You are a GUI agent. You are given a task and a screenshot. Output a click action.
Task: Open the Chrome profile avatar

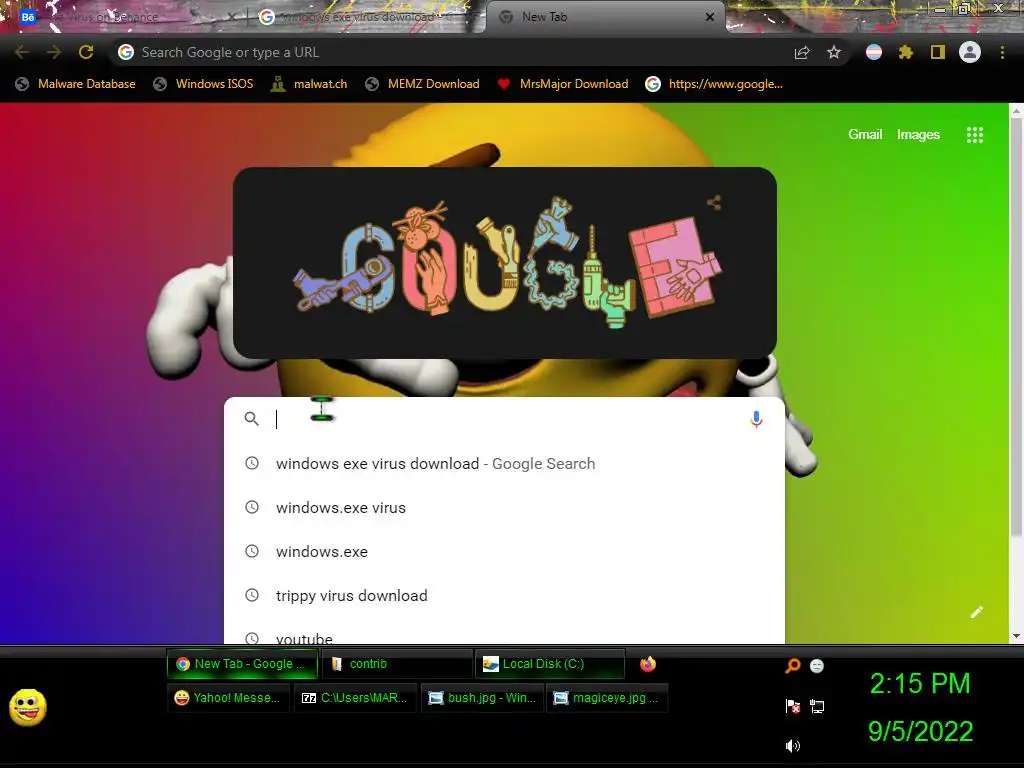tap(970, 52)
